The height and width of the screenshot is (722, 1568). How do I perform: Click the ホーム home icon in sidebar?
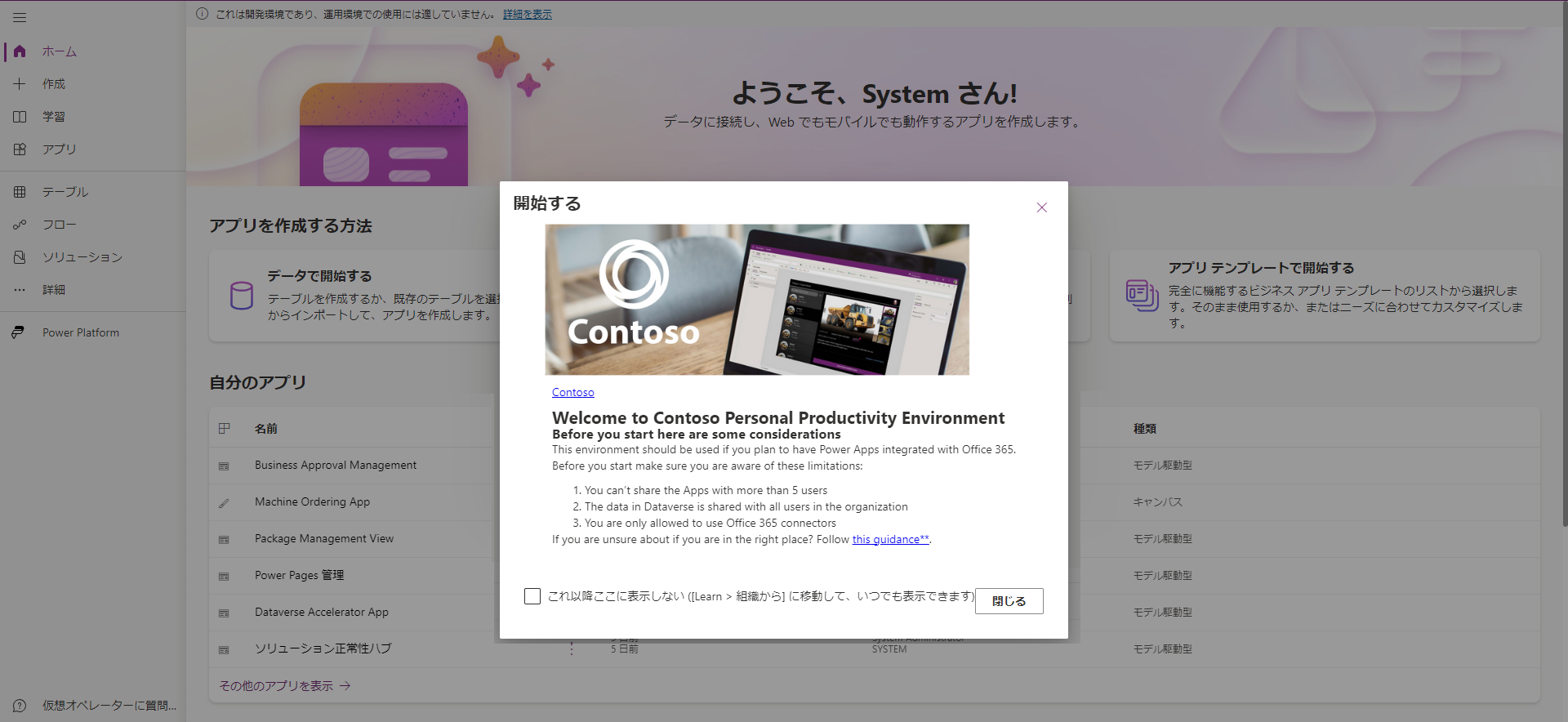coord(20,51)
